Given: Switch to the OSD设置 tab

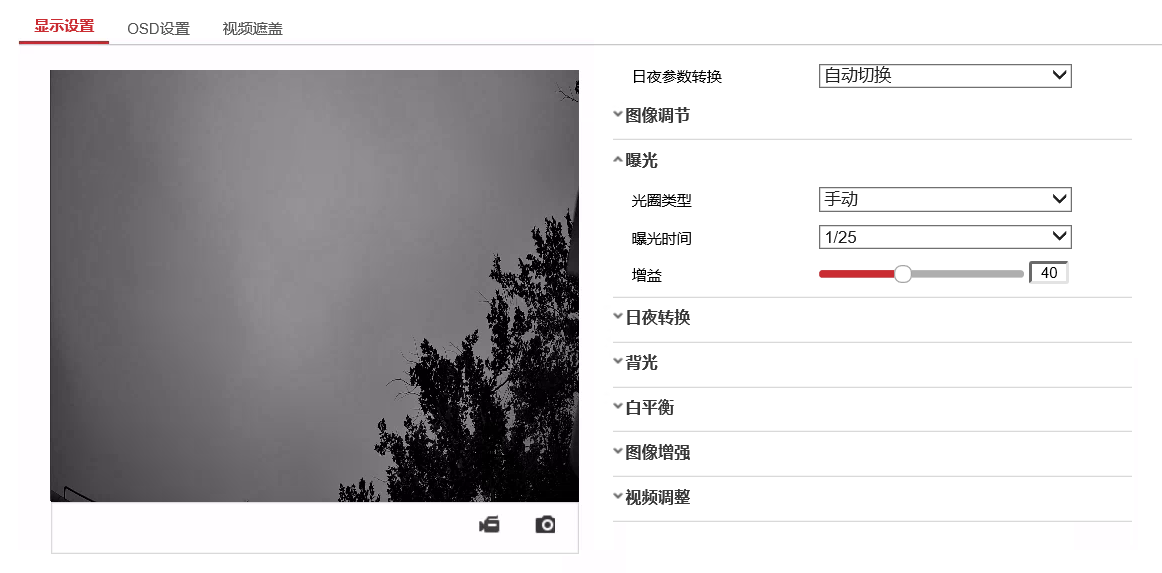Looking at the screenshot, I should click(x=159, y=29).
